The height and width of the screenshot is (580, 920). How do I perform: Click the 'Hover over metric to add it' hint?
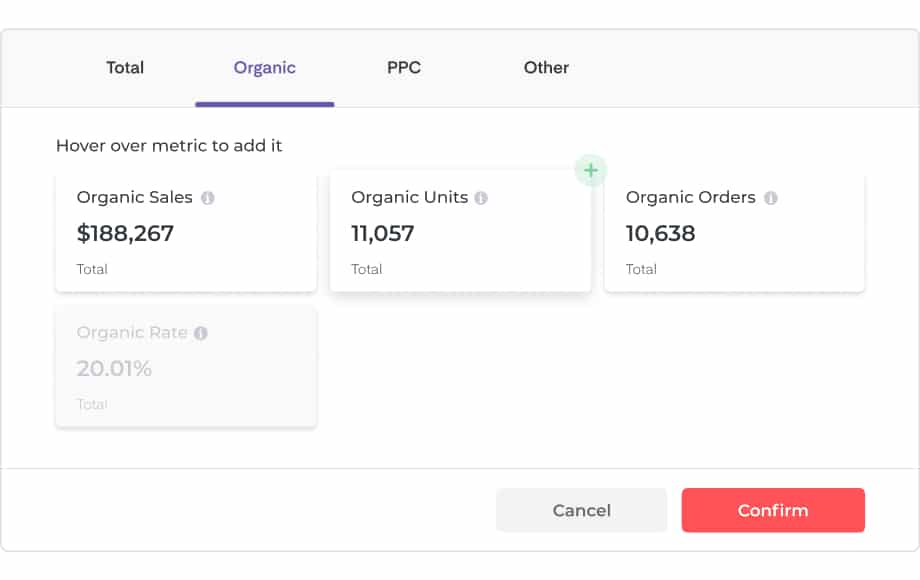click(x=169, y=146)
